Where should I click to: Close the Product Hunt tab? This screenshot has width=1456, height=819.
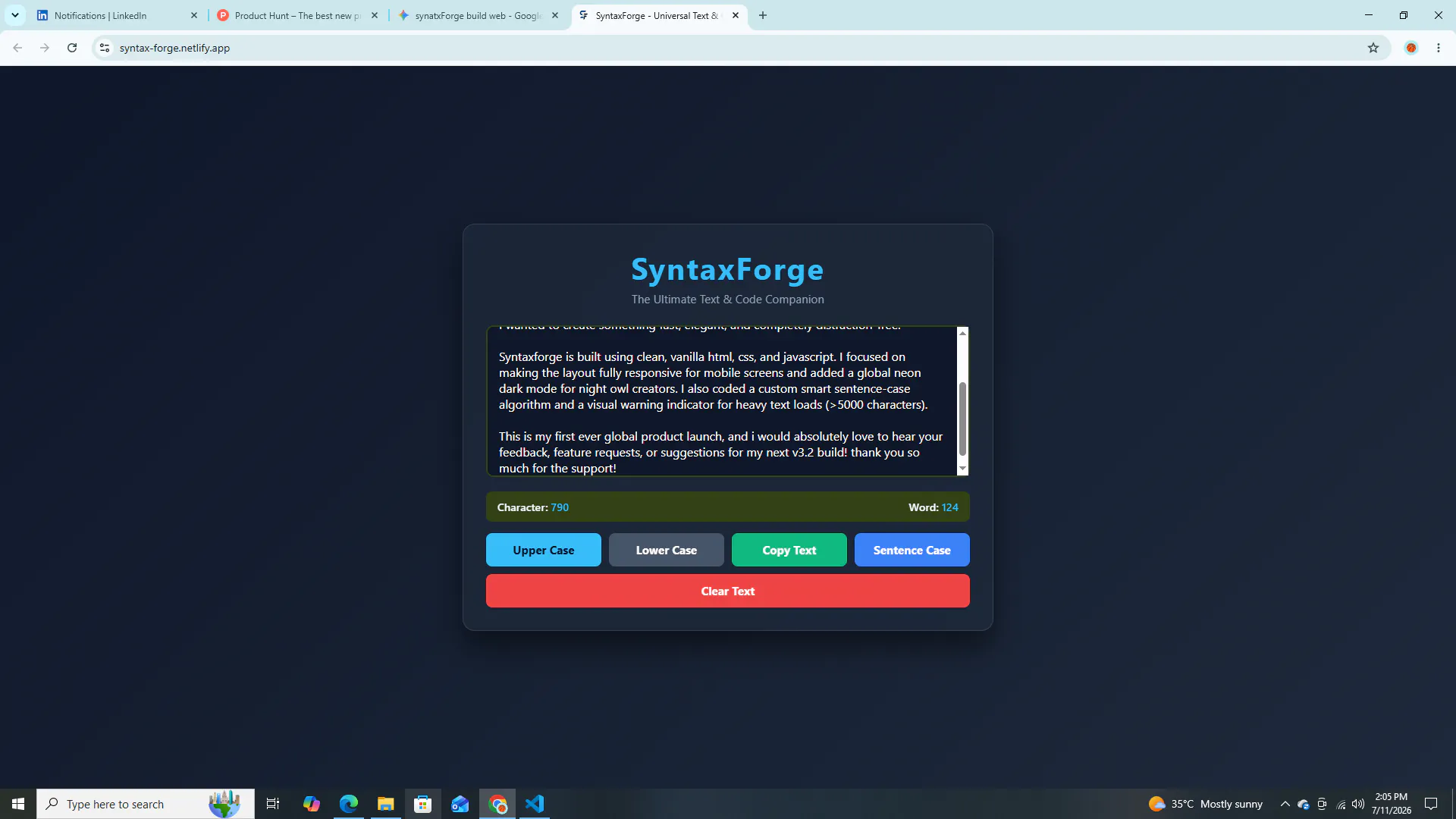[x=375, y=15]
